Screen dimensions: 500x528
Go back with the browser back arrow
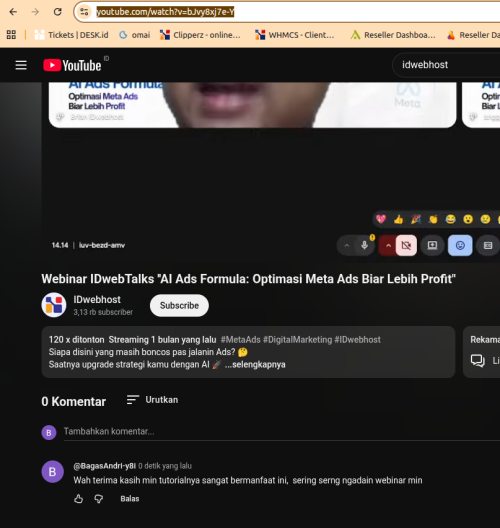click(x=13, y=12)
